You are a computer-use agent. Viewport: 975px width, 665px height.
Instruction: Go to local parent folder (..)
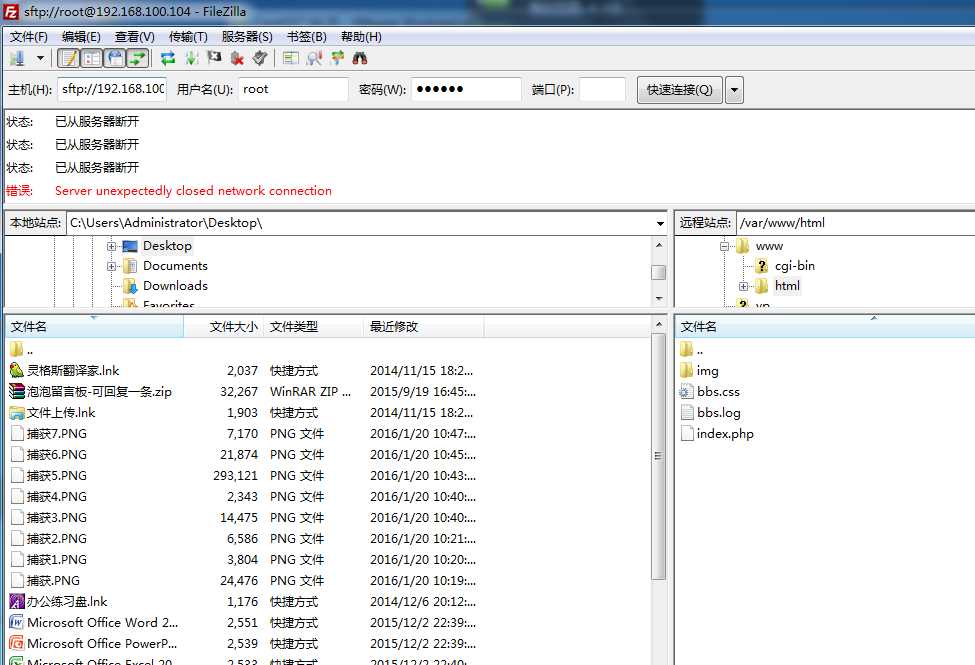[21, 350]
